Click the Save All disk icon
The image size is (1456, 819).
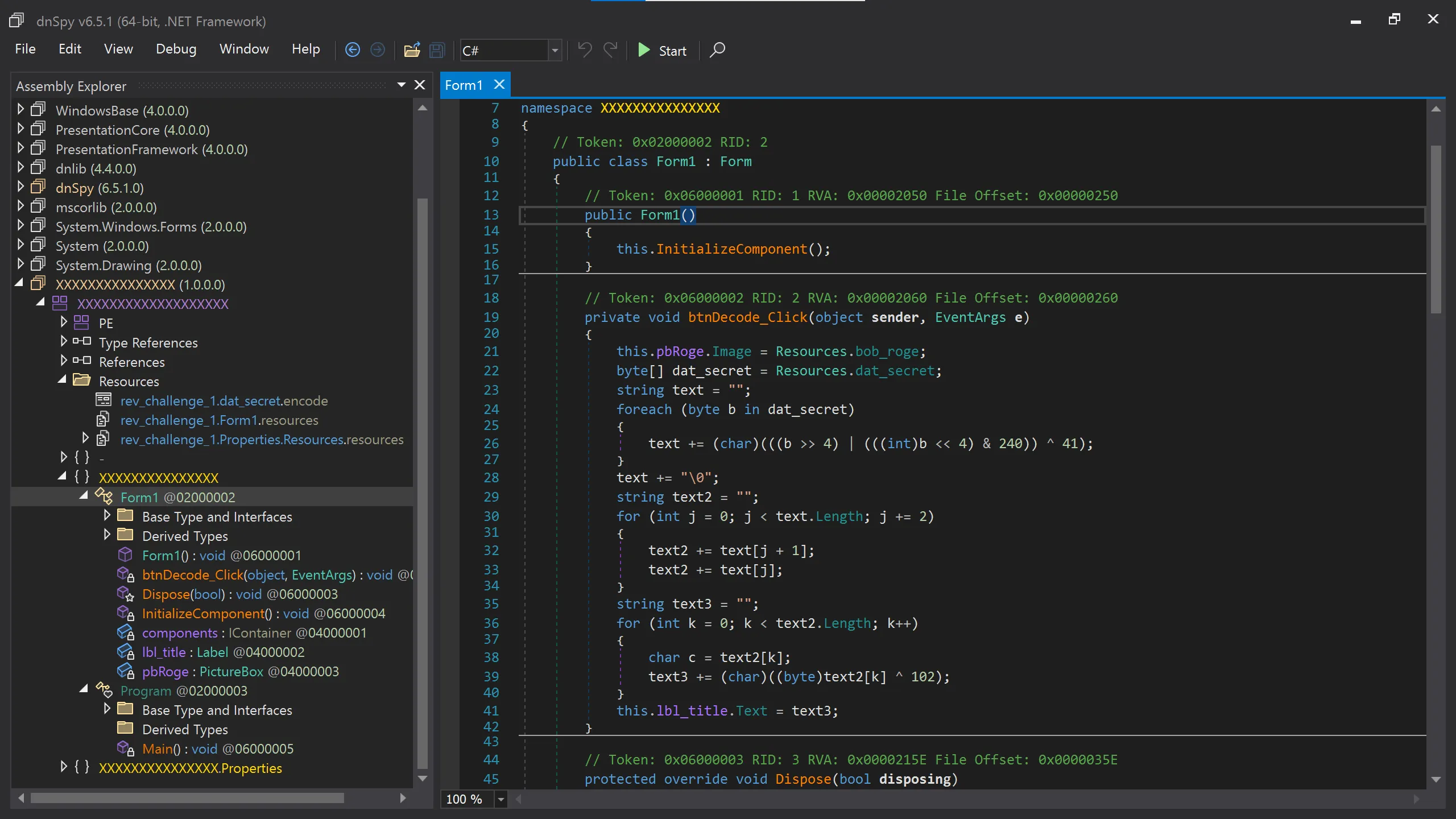coord(437,50)
